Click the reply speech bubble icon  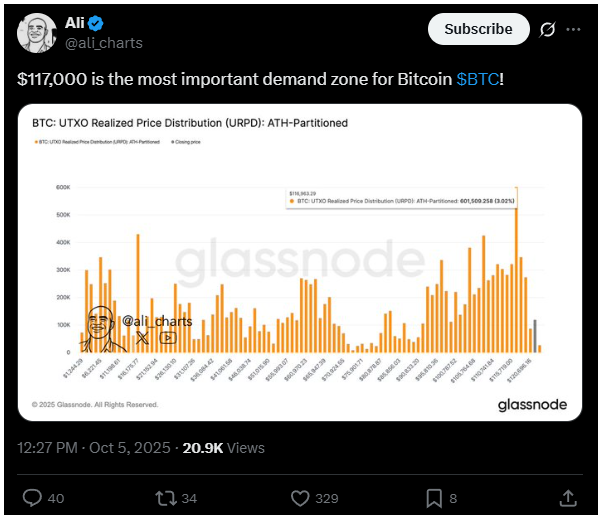[x=33, y=497]
